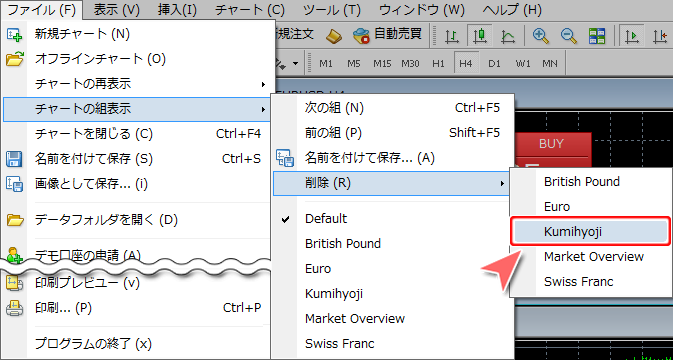The image size is (673, 360).
Task: Select オフラインチャート (O) entry
Action: click(136, 59)
